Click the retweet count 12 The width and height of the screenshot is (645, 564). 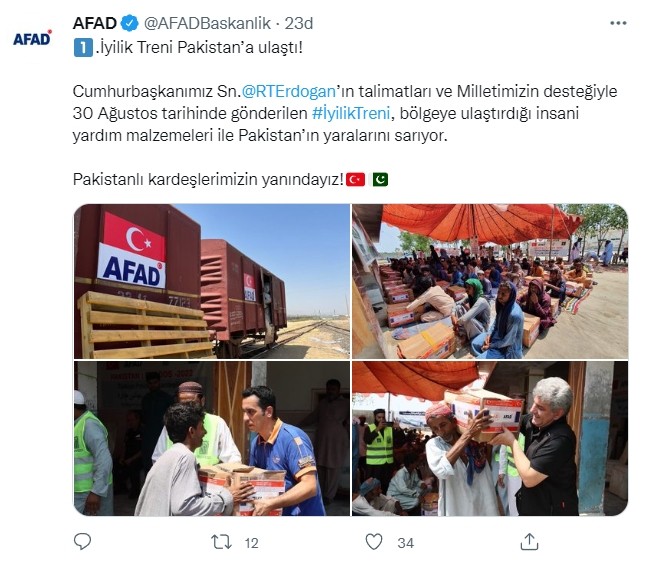click(251, 543)
